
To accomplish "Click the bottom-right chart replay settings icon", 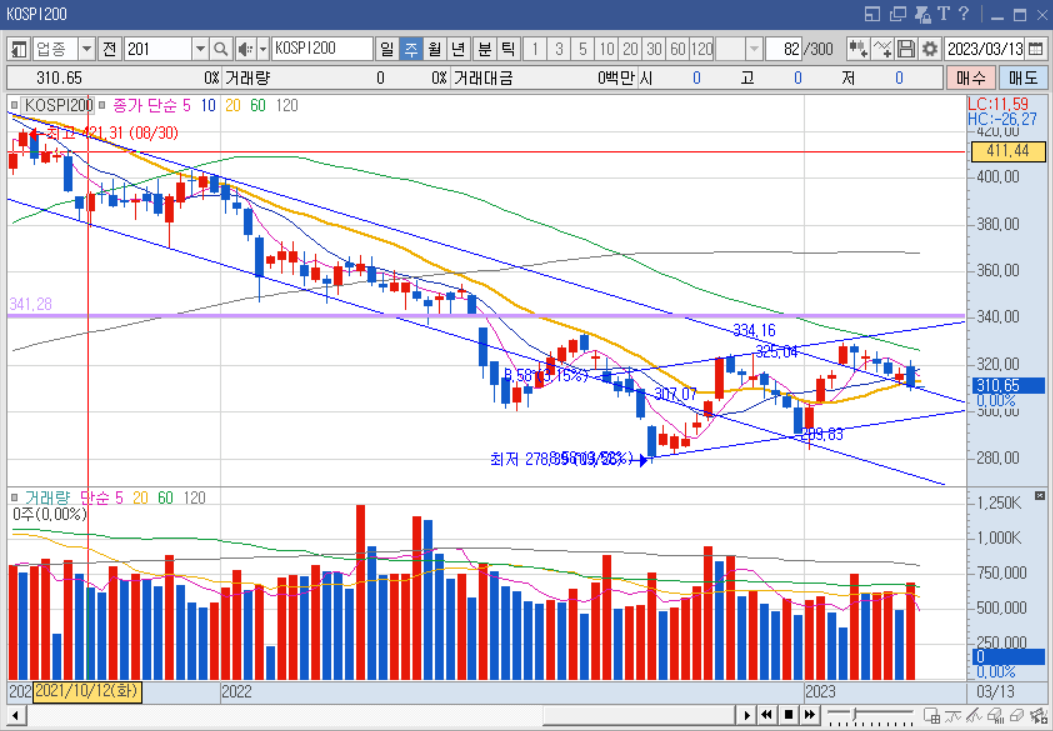I will pyautogui.click(x=1040, y=715).
